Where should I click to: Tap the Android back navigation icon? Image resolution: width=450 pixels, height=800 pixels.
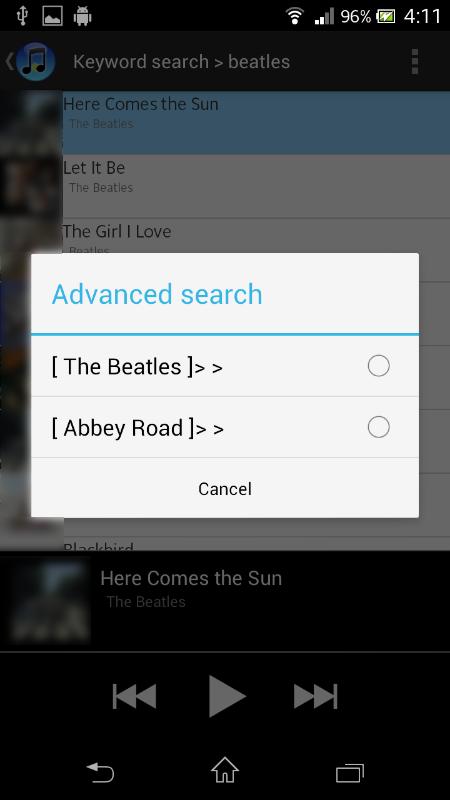pyautogui.click(x=100, y=772)
